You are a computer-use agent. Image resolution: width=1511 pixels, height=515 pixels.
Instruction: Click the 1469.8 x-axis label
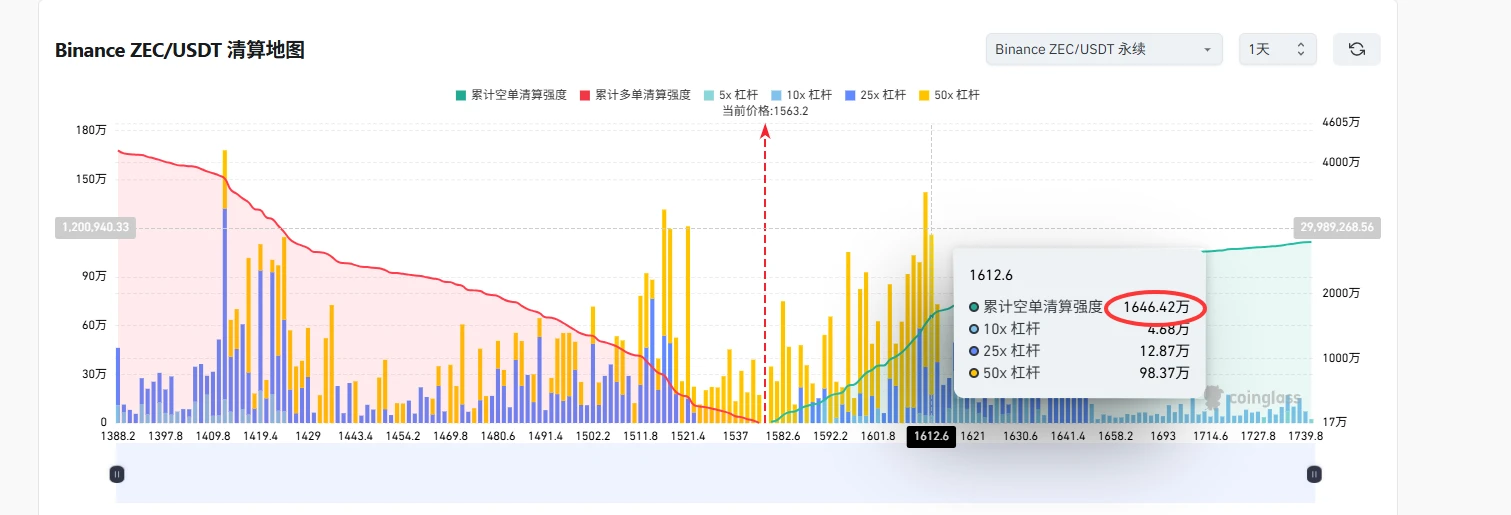450,437
